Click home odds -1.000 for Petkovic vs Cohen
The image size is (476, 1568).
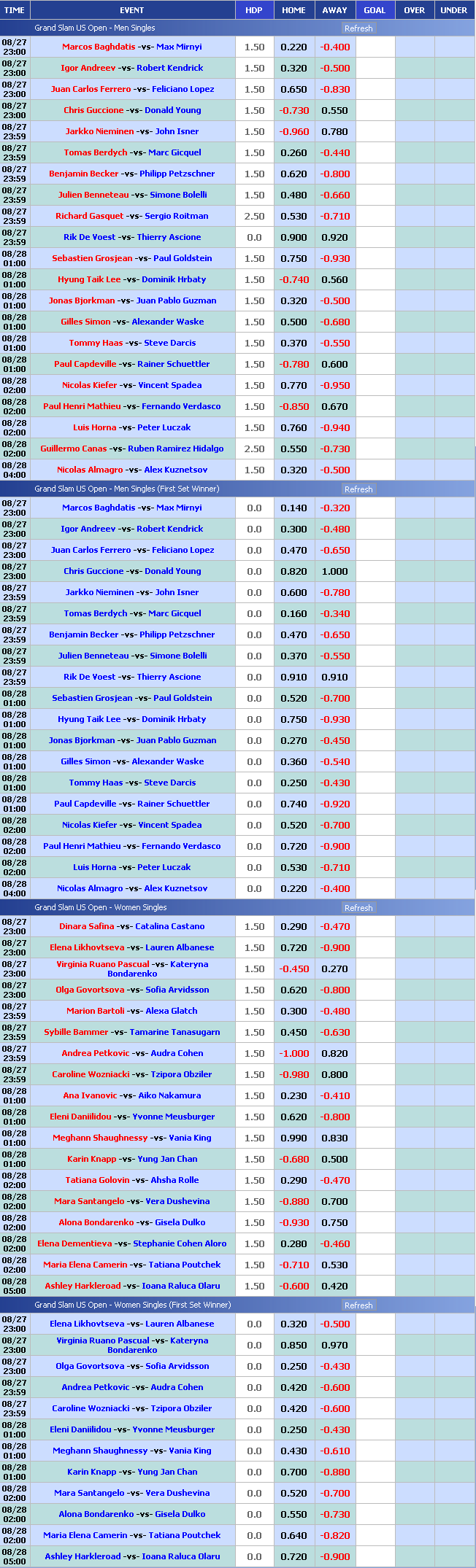point(293,1054)
